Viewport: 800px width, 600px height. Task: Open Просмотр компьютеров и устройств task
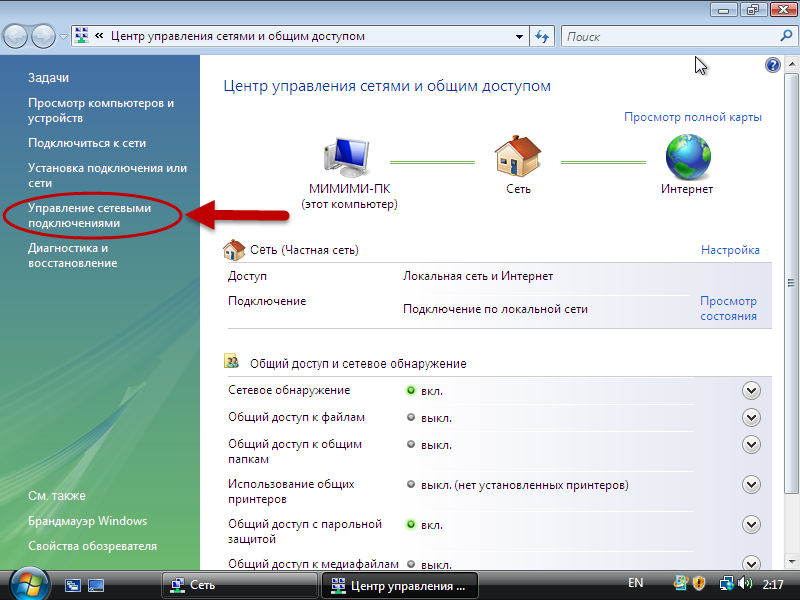[x=101, y=110]
